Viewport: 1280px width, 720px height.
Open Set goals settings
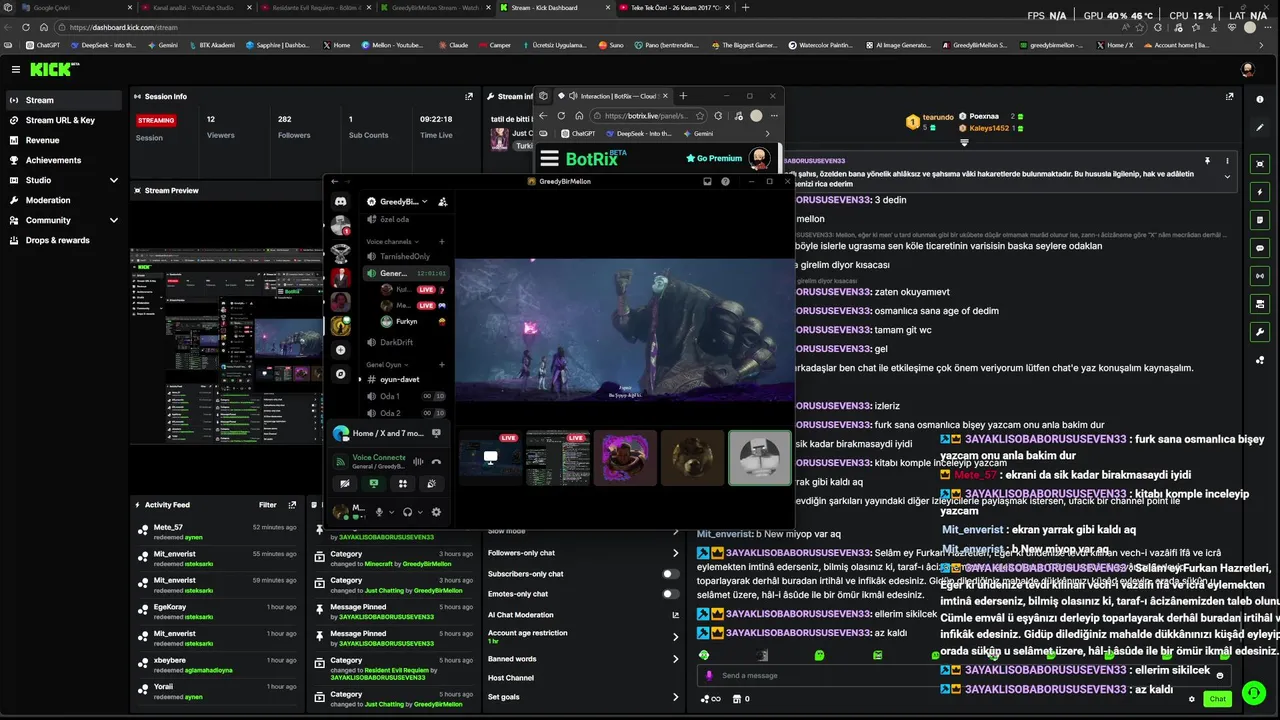coord(583,697)
